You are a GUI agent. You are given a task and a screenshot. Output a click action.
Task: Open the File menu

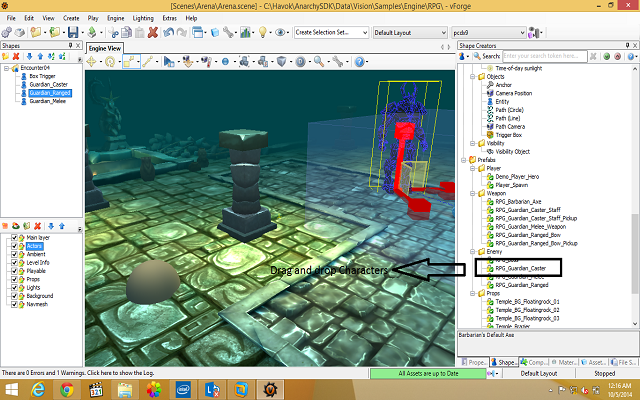coord(11,18)
